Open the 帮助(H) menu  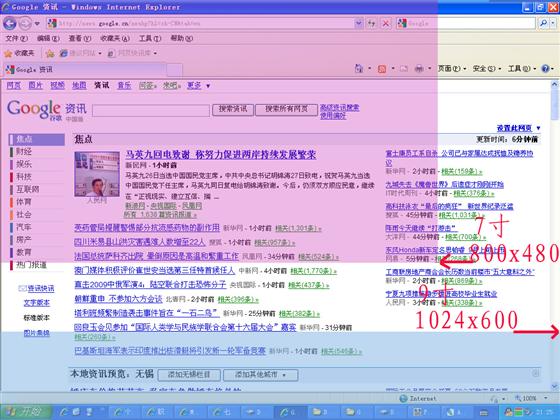[181, 38]
